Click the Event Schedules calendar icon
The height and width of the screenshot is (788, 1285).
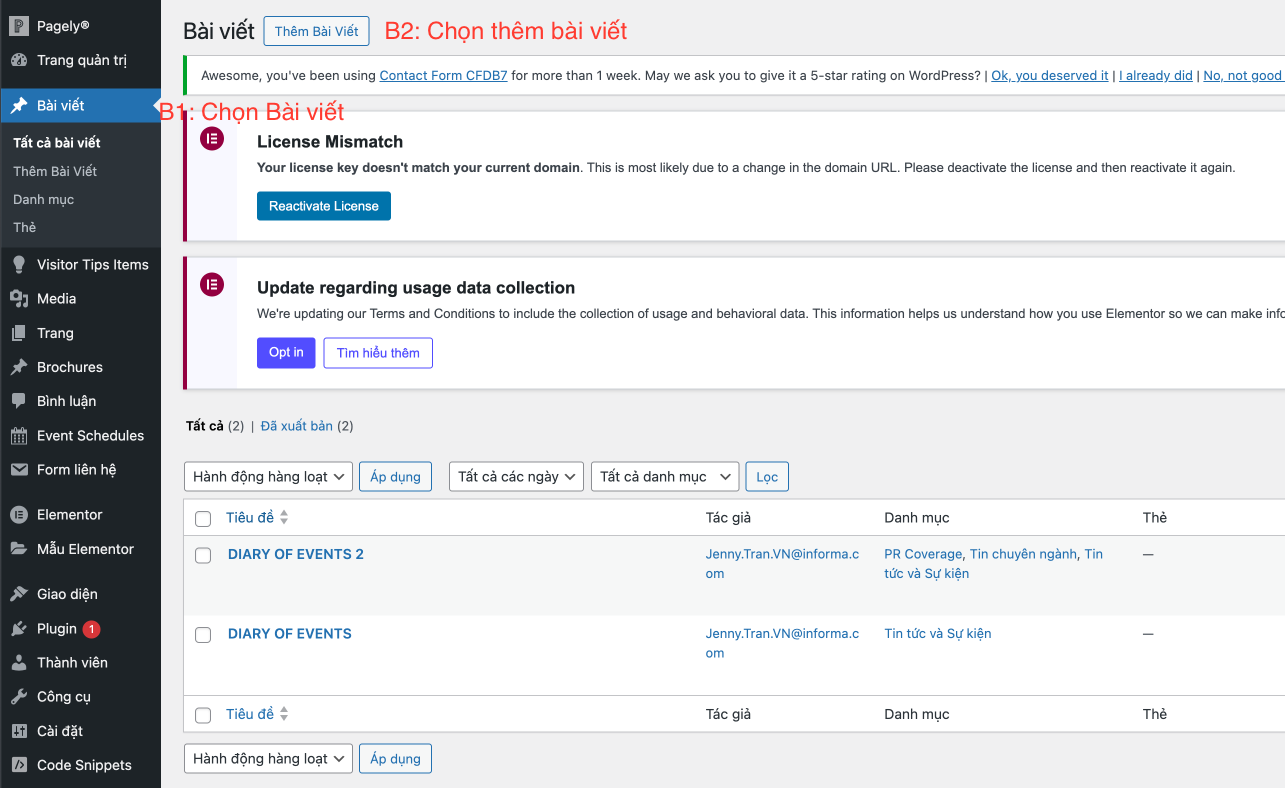tap(19, 436)
